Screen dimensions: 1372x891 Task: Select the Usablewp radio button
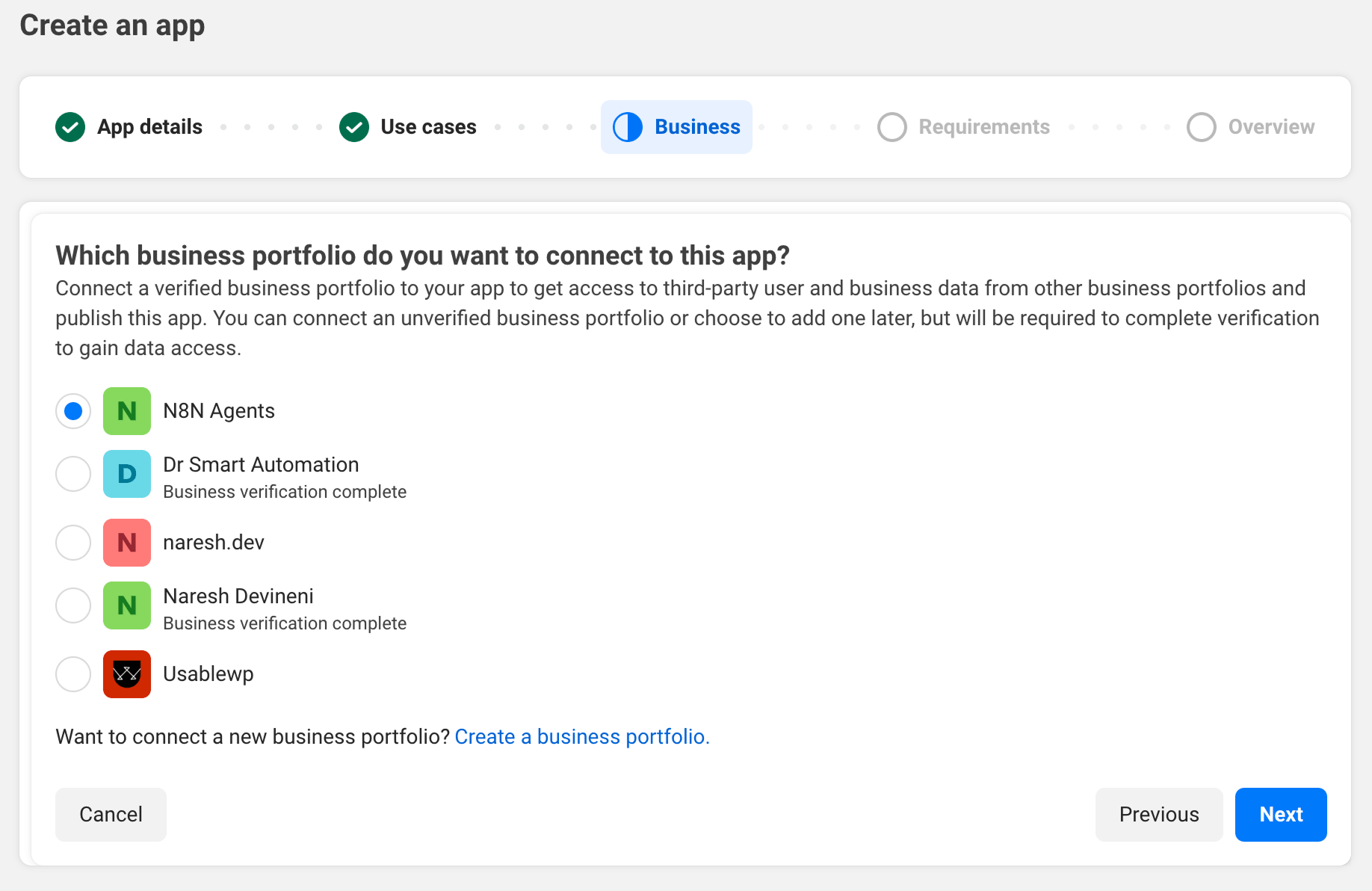click(x=73, y=674)
